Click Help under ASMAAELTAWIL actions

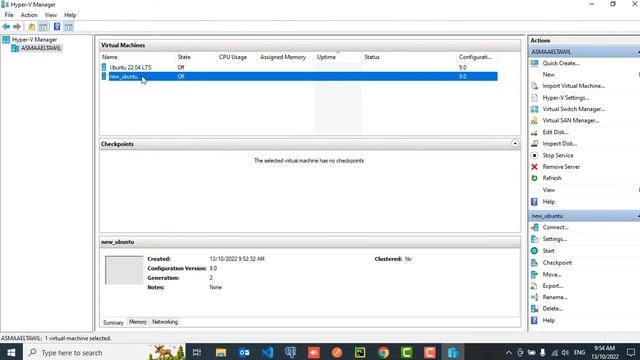point(549,202)
